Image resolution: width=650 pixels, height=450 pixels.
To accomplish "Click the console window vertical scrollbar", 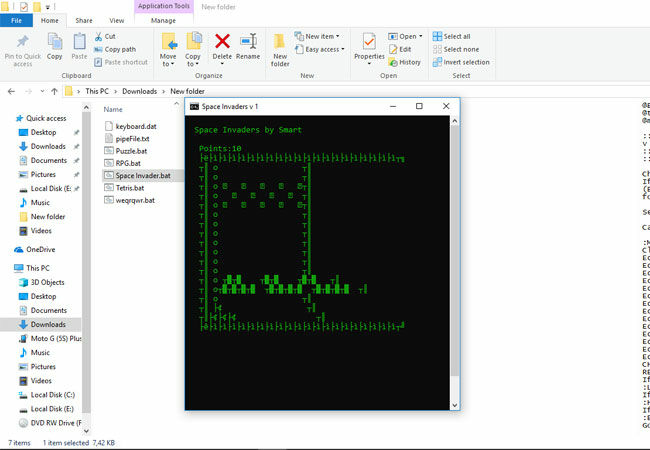I will click(455, 251).
